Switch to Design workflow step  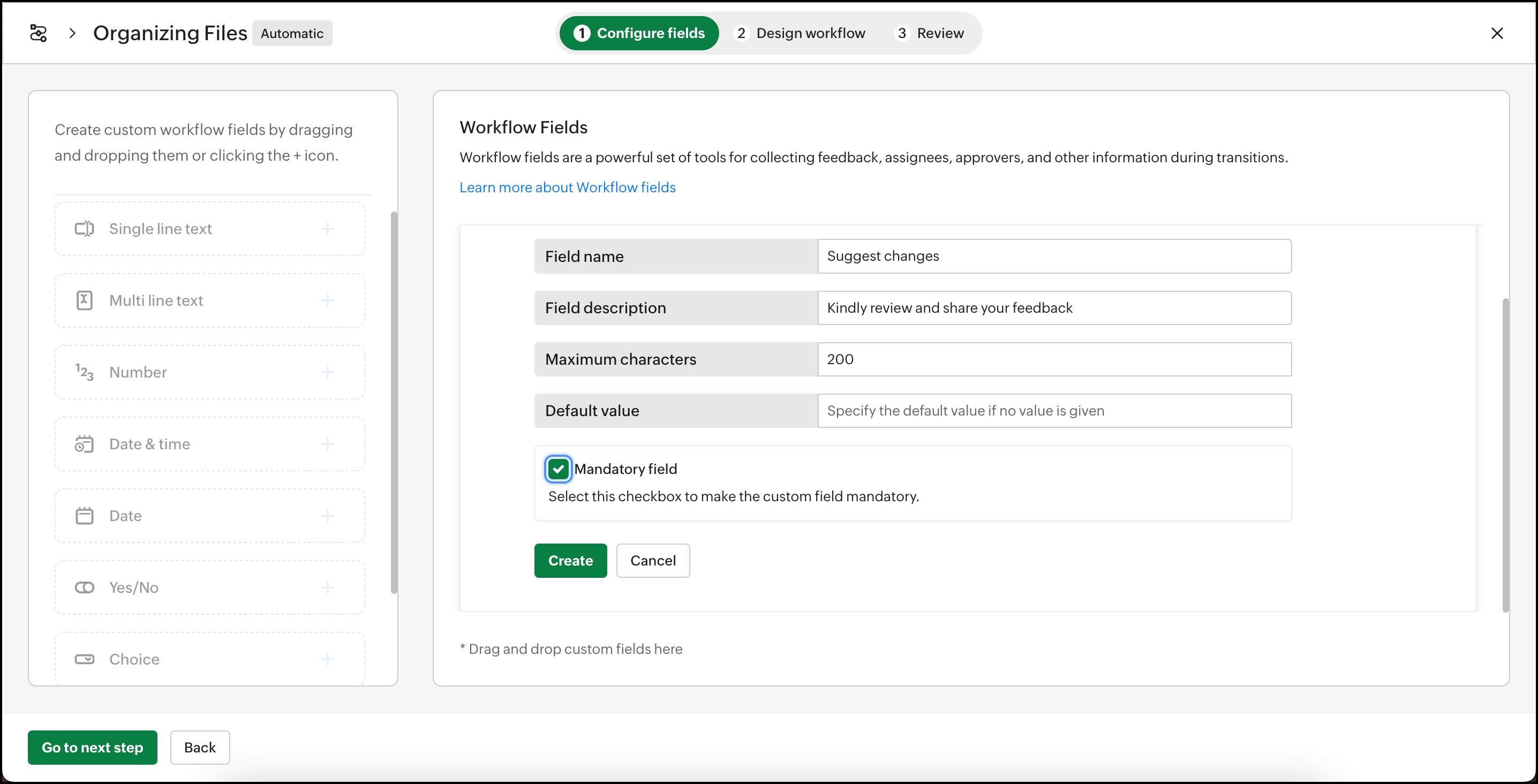tap(800, 33)
